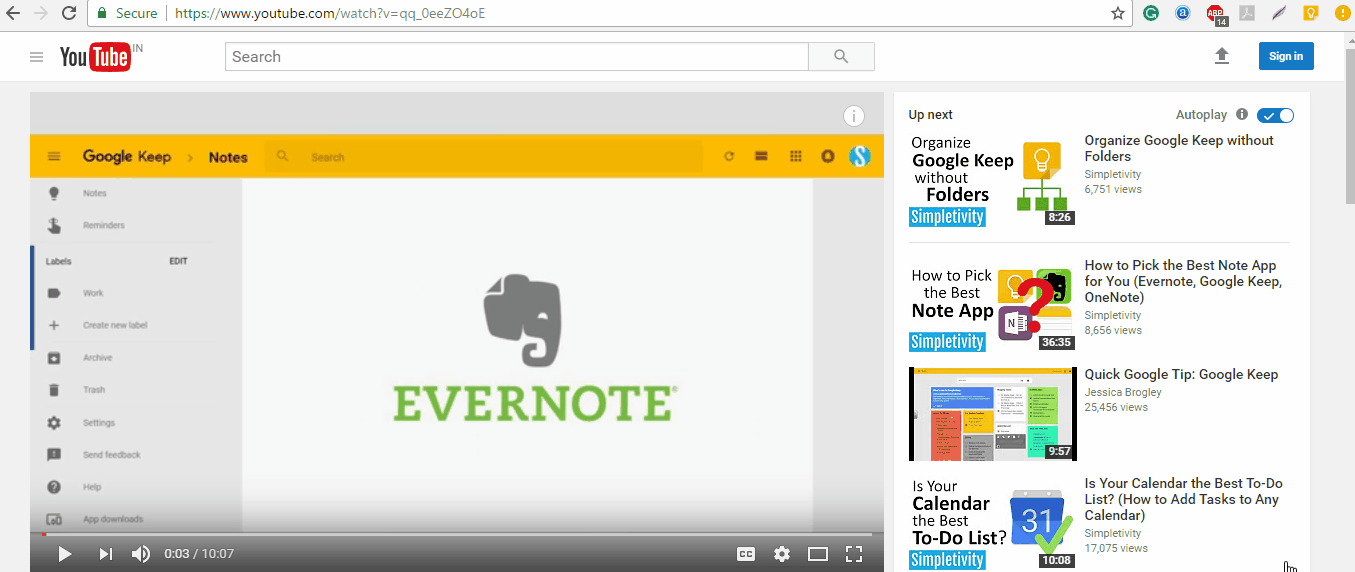
Task: Bookmark this page with the star icon
Action: pos(1118,13)
